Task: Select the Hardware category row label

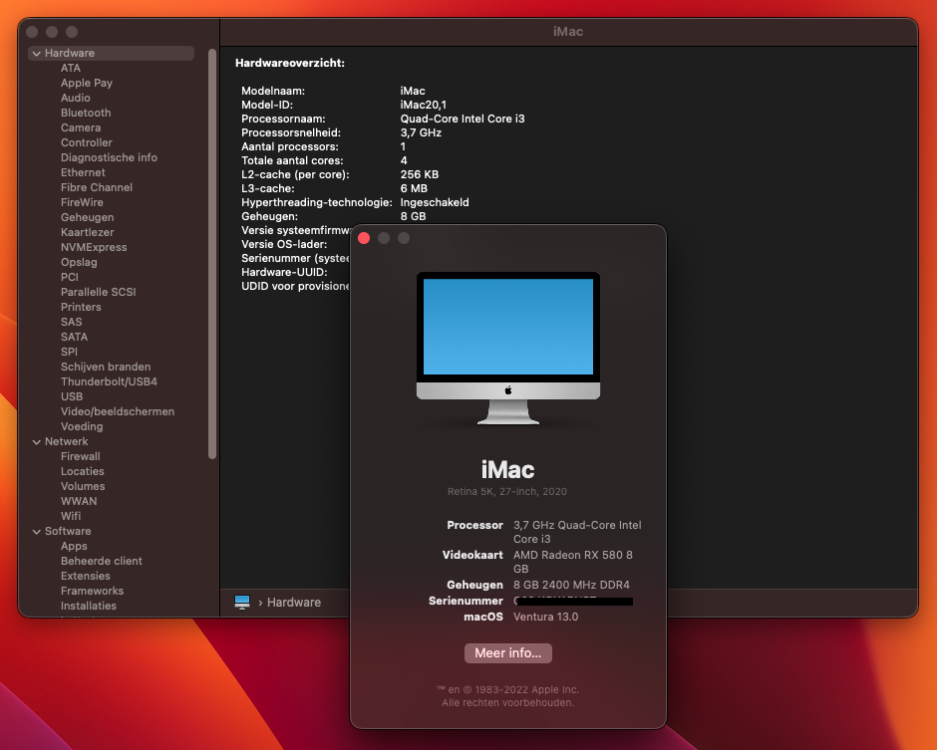Action: coord(69,53)
